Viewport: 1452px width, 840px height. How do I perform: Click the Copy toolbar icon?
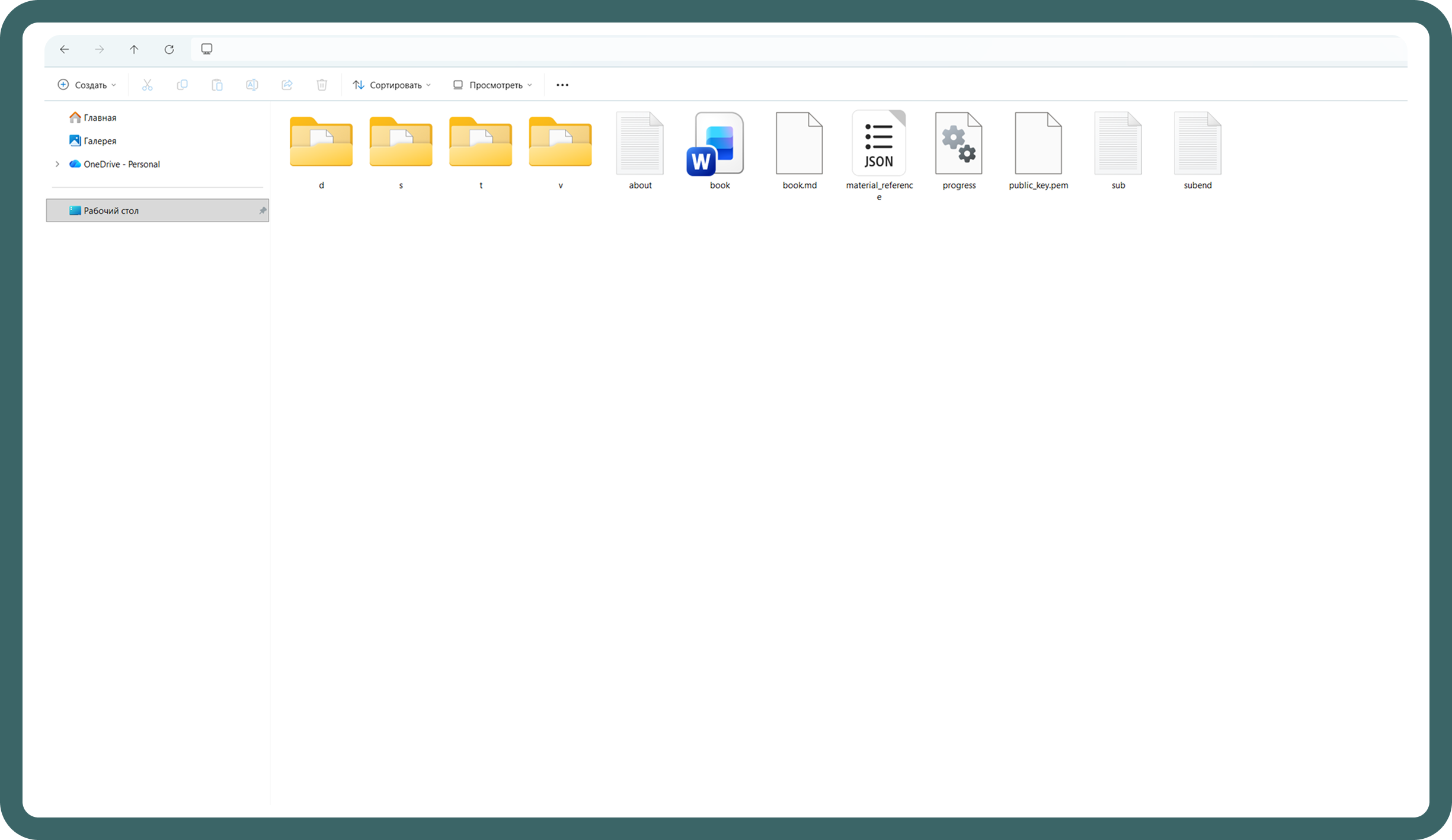click(182, 85)
